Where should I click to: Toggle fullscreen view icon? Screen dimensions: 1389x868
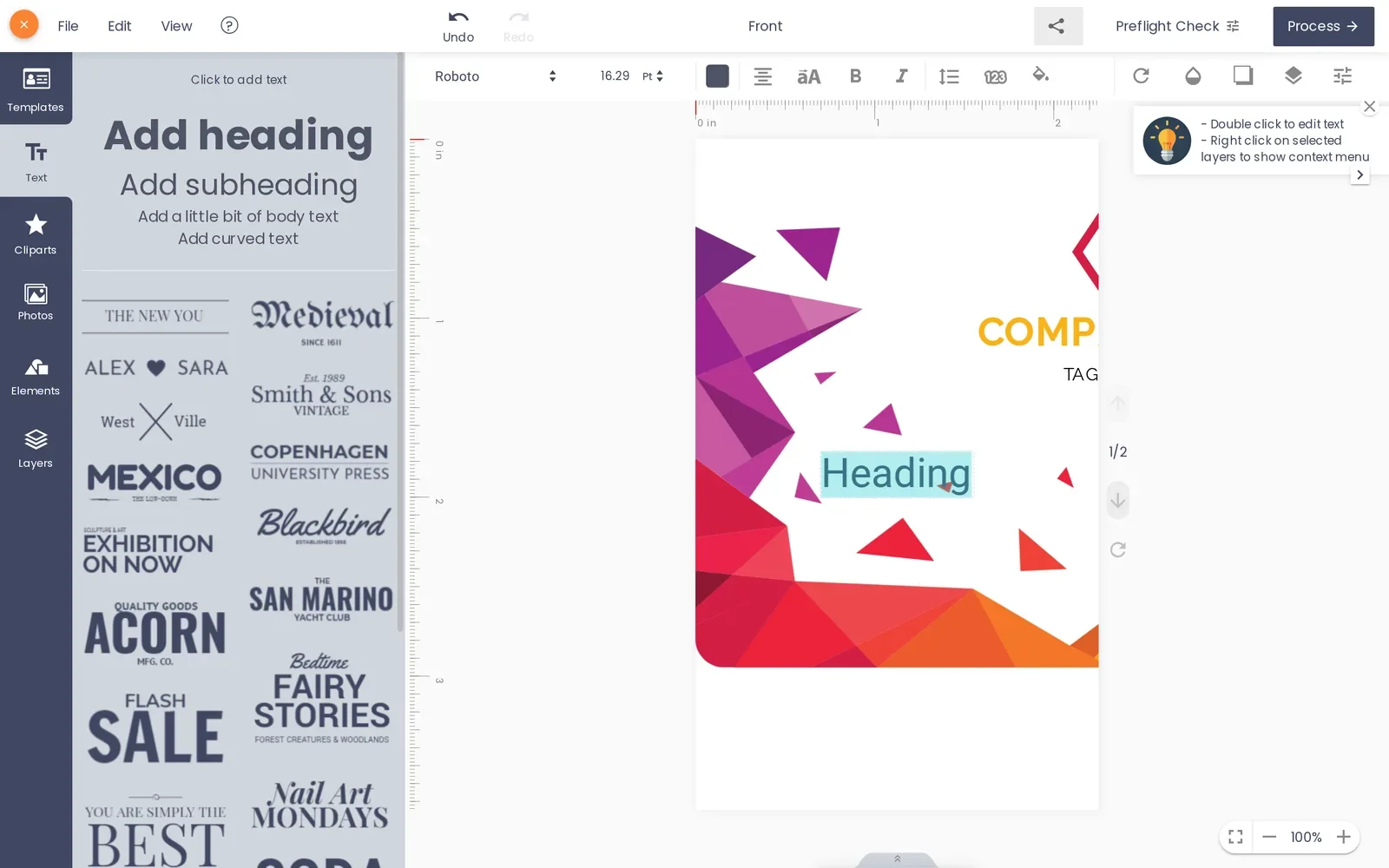click(1235, 837)
